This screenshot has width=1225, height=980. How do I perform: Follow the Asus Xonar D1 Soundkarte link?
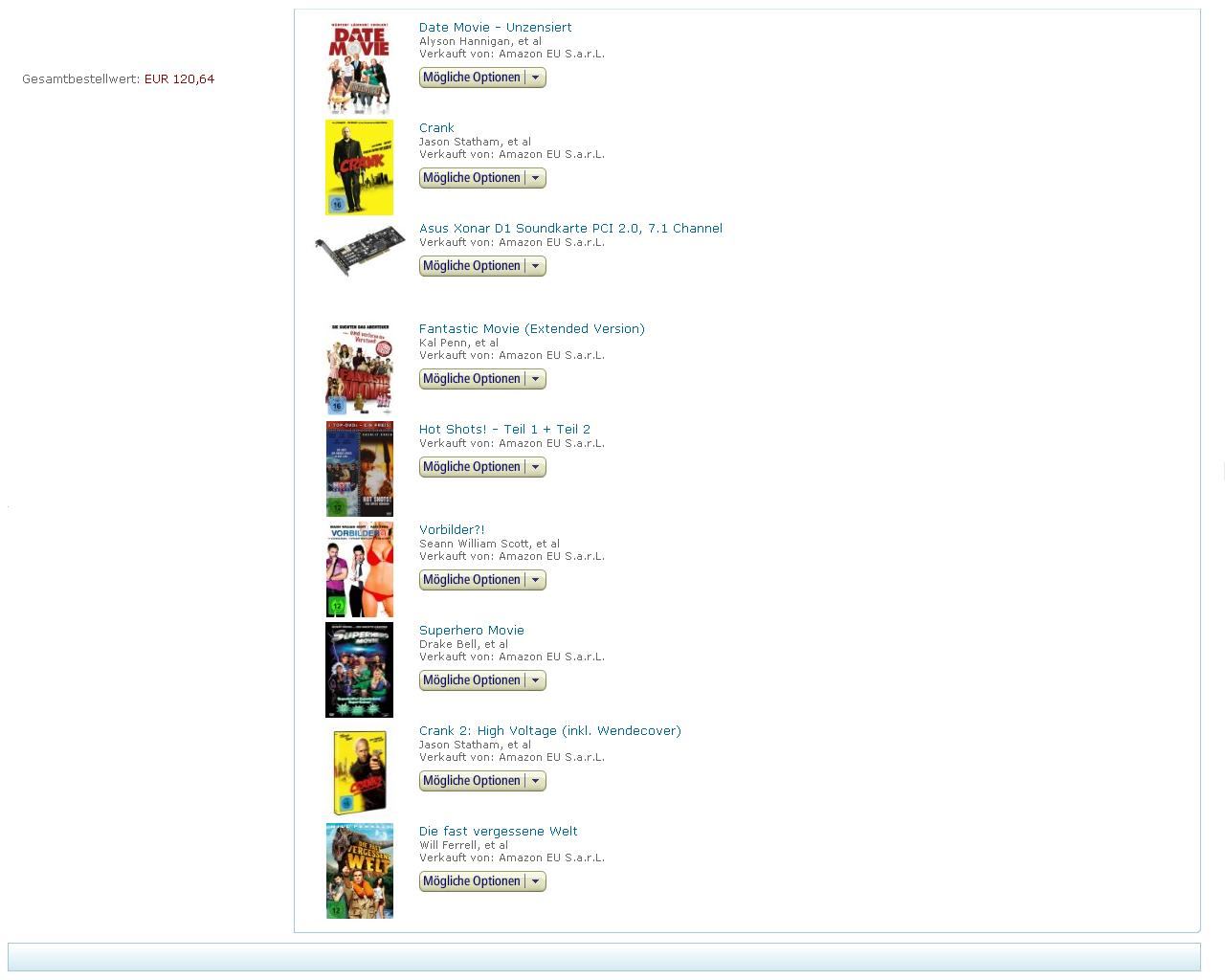pyautogui.click(x=570, y=228)
